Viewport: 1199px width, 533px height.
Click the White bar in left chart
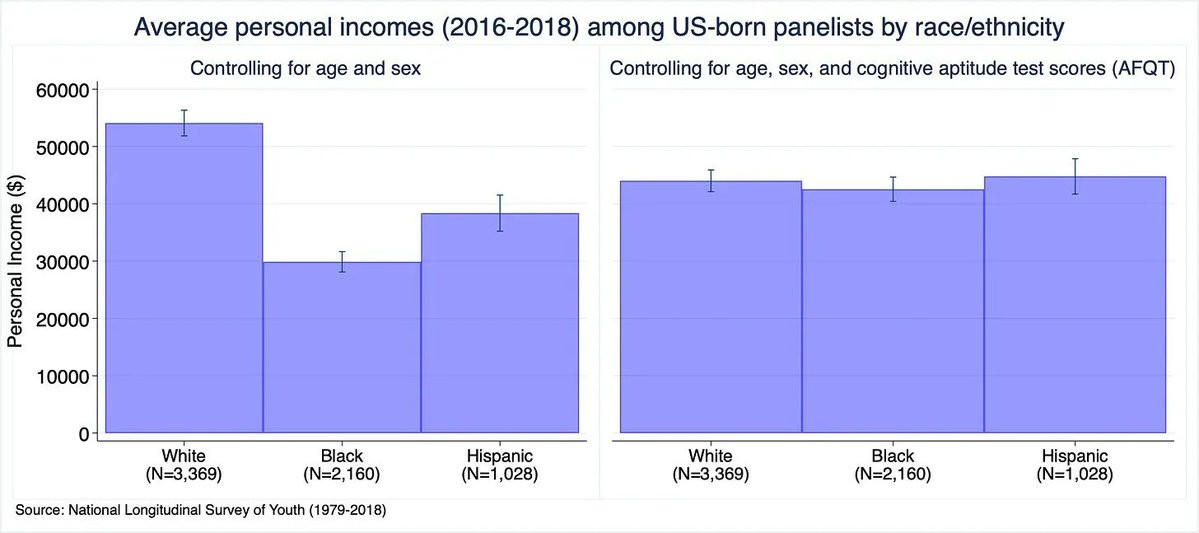(x=184, y=278)
